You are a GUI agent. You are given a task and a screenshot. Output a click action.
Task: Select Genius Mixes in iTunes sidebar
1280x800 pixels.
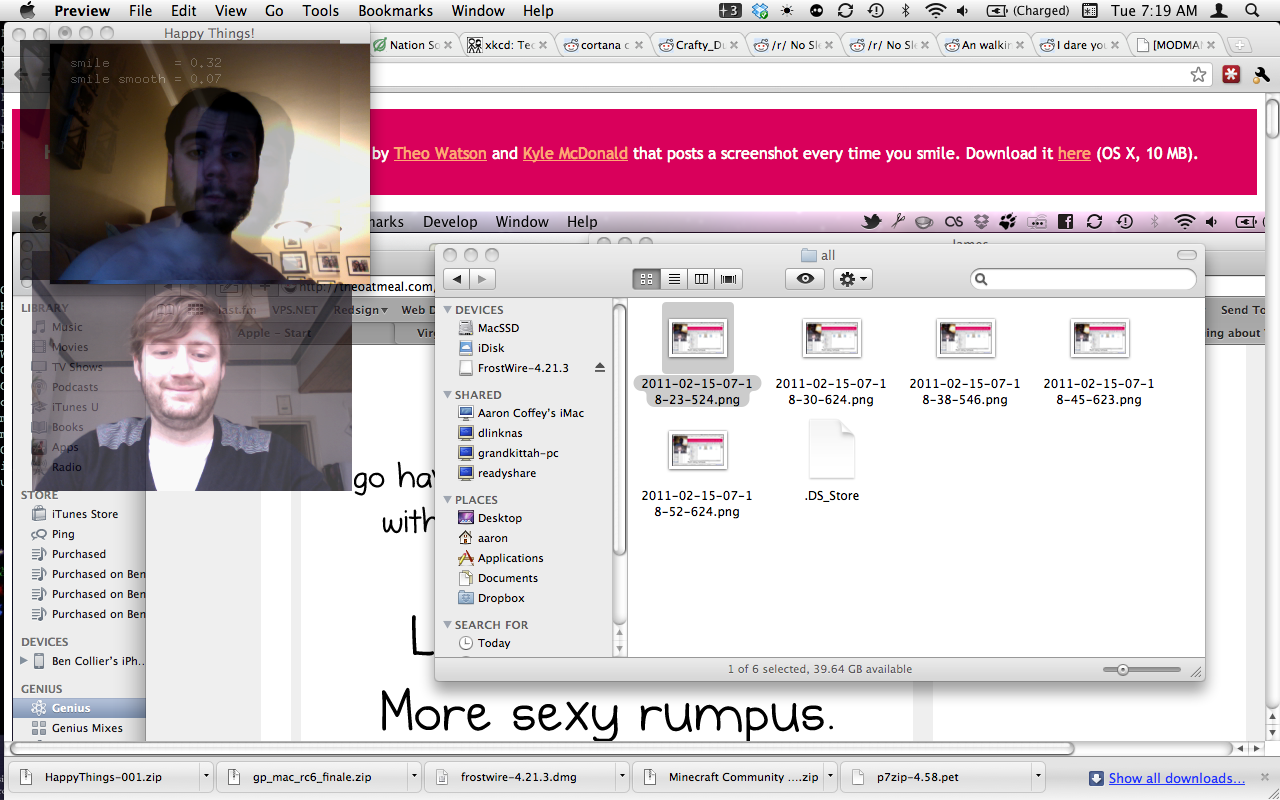pos(87,728)
